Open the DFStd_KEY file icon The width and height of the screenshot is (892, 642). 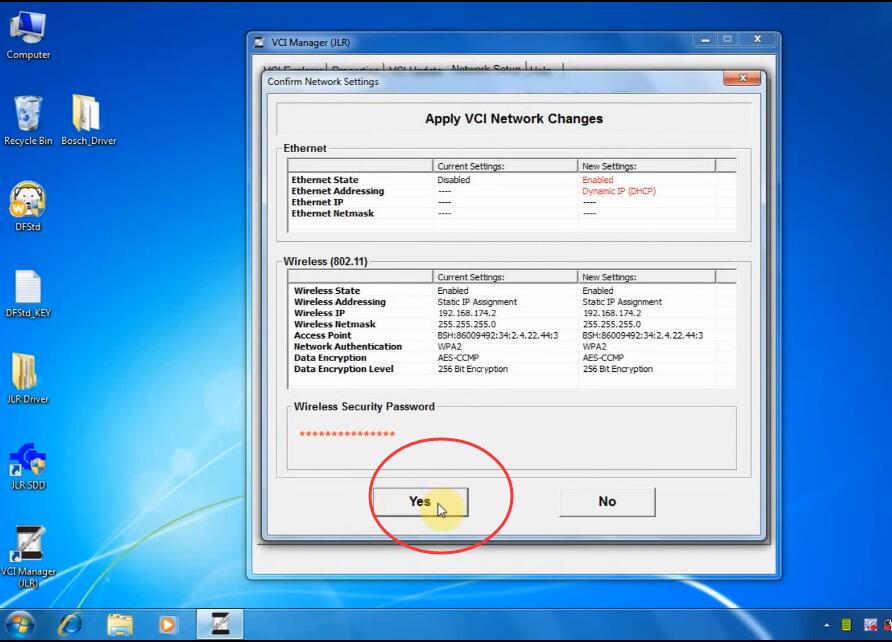pyautogui.click(x=28, y=293)
